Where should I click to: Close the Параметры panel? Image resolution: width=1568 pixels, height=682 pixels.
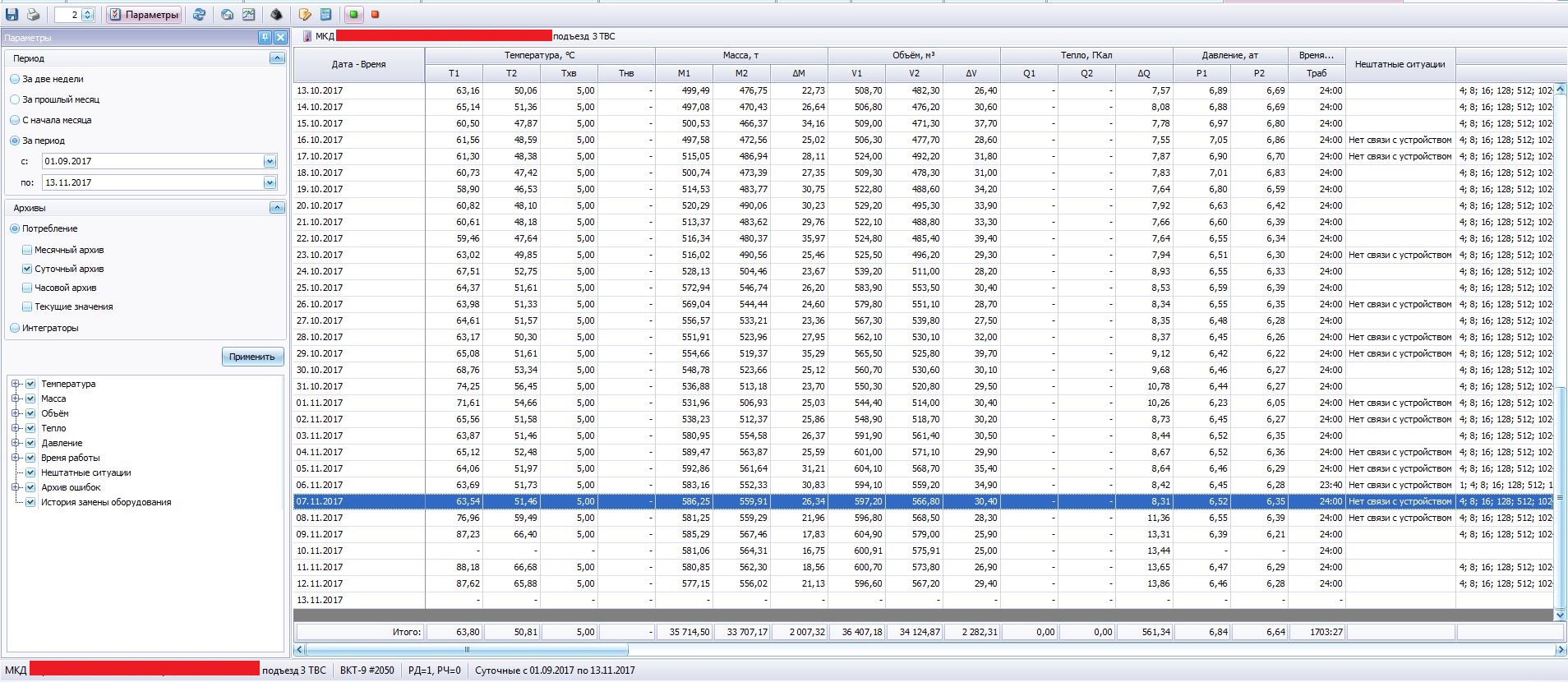click(280, 38)
